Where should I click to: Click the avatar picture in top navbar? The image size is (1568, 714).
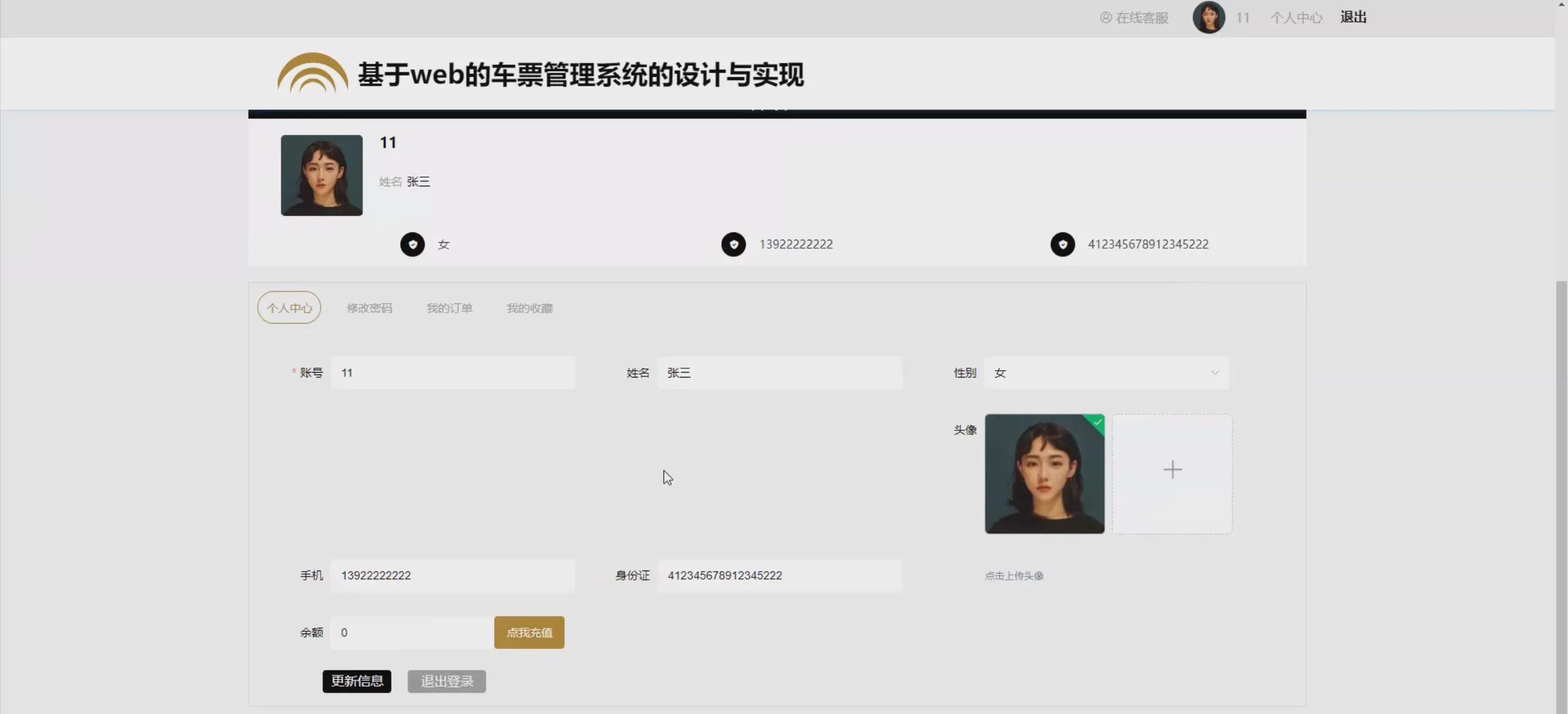pyautogui.click(x=1208, y=17)
